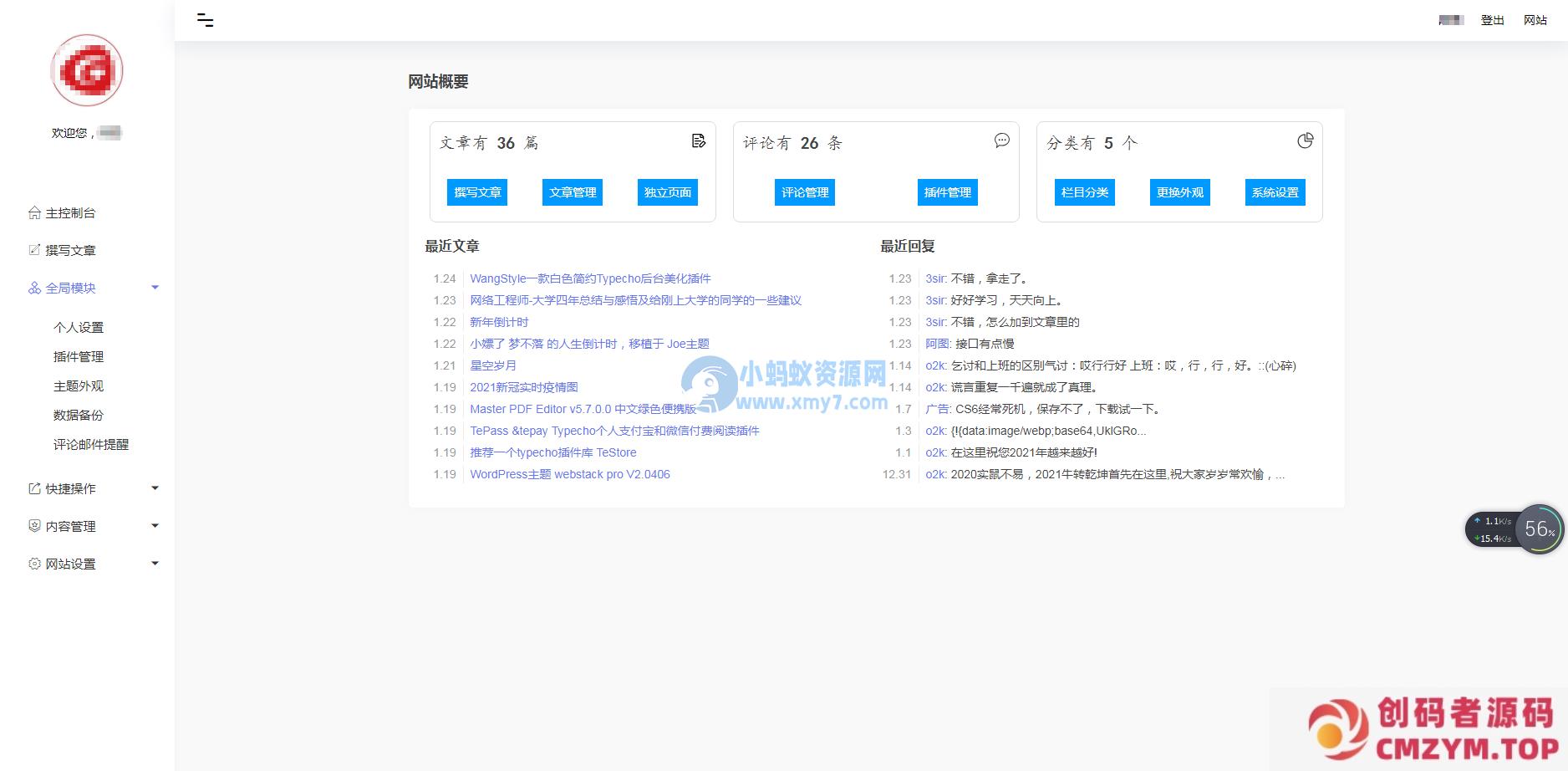This screenshot has width=1568, height=771.
Task: Click the blue 文章管理 button
Action: (x=573, y=192)
